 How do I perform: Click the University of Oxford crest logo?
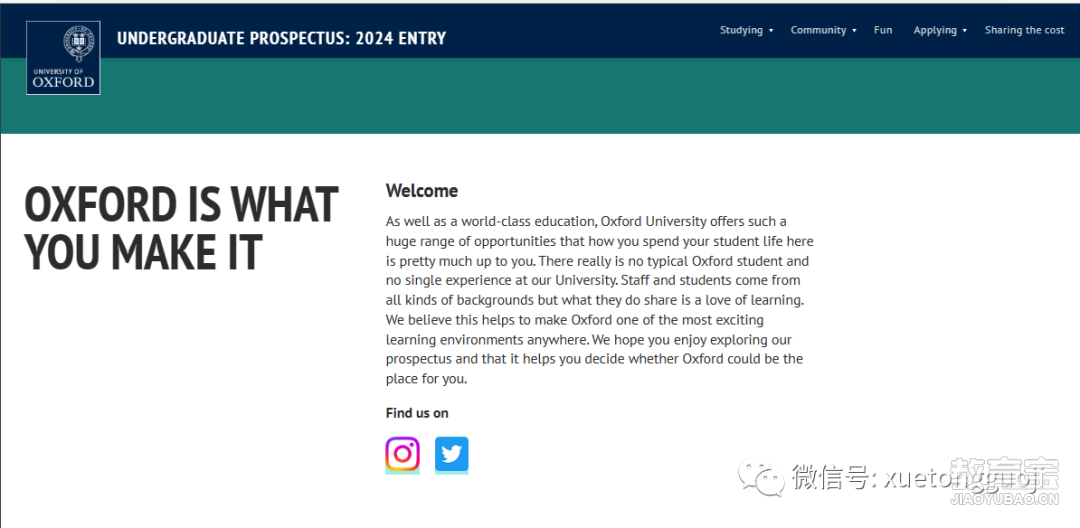click(x=63, y=58)
